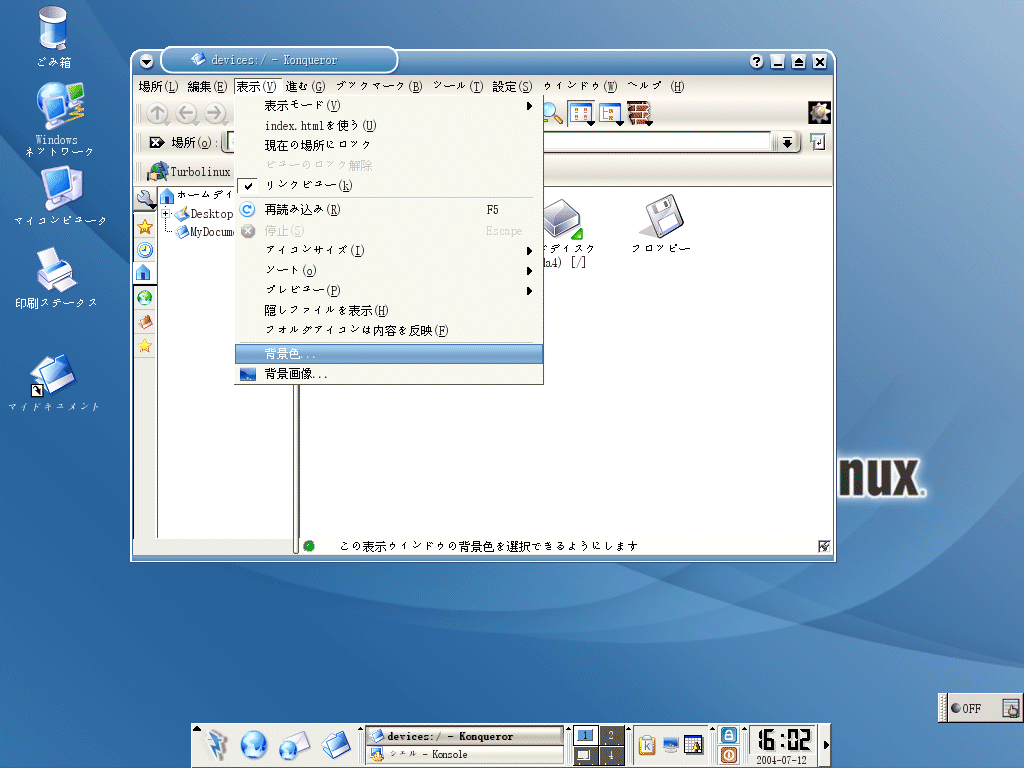Switch to the シェル - Konsole taskbar entry
The image size is (1024, 768).
pos(464,754)
